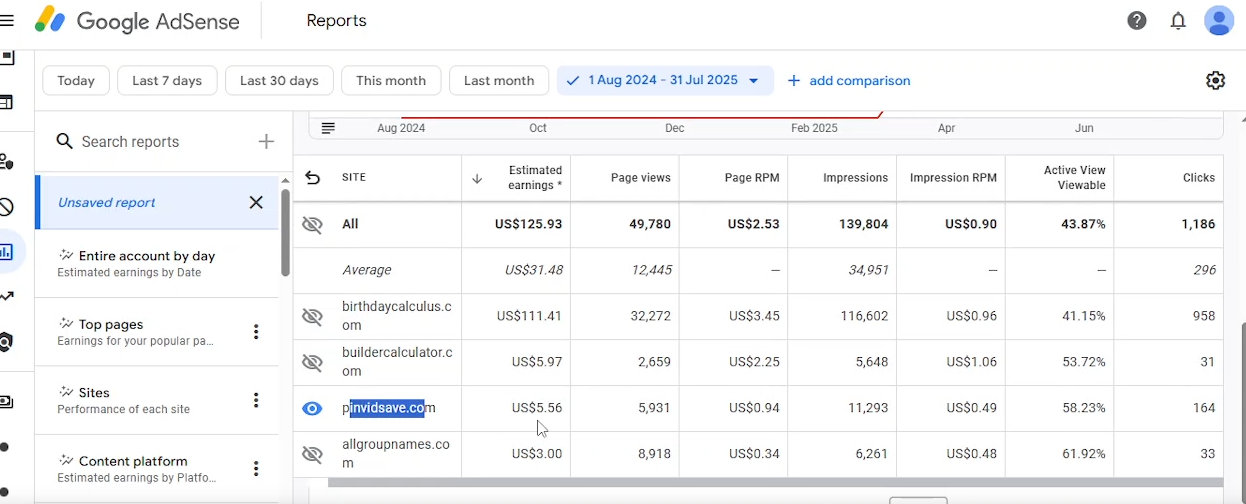Click the 1,186 clicks total
The height and width of the screenshot is (504, 1246).
tap(1198, 225)
